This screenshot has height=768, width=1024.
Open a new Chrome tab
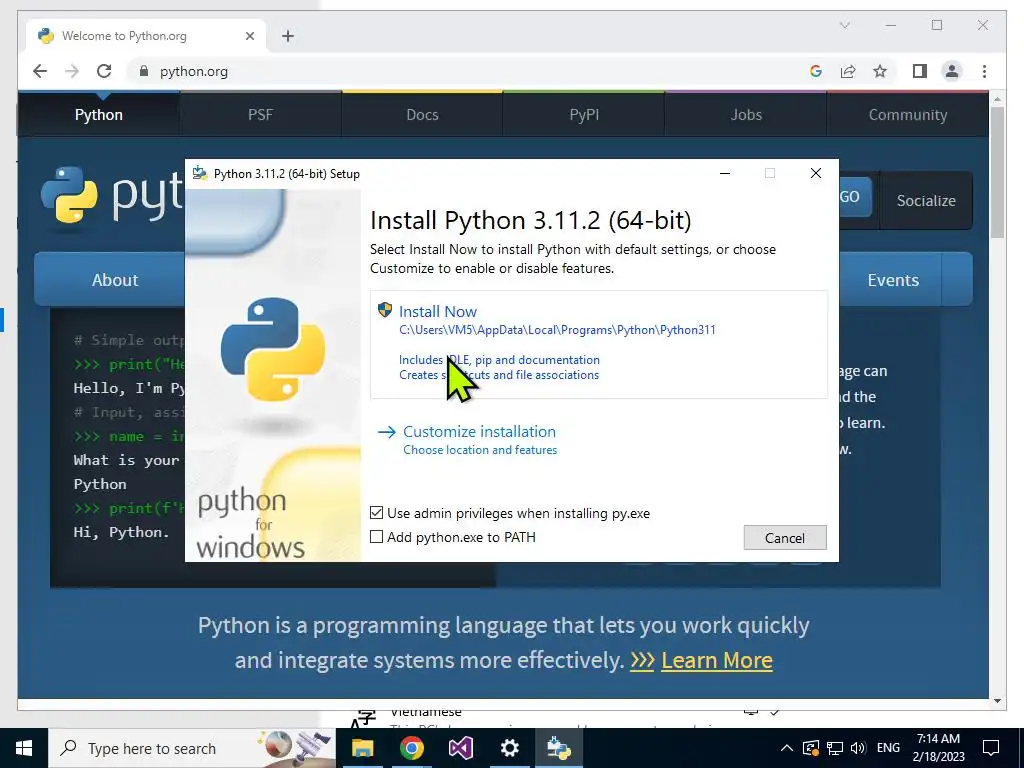point(288,36)
